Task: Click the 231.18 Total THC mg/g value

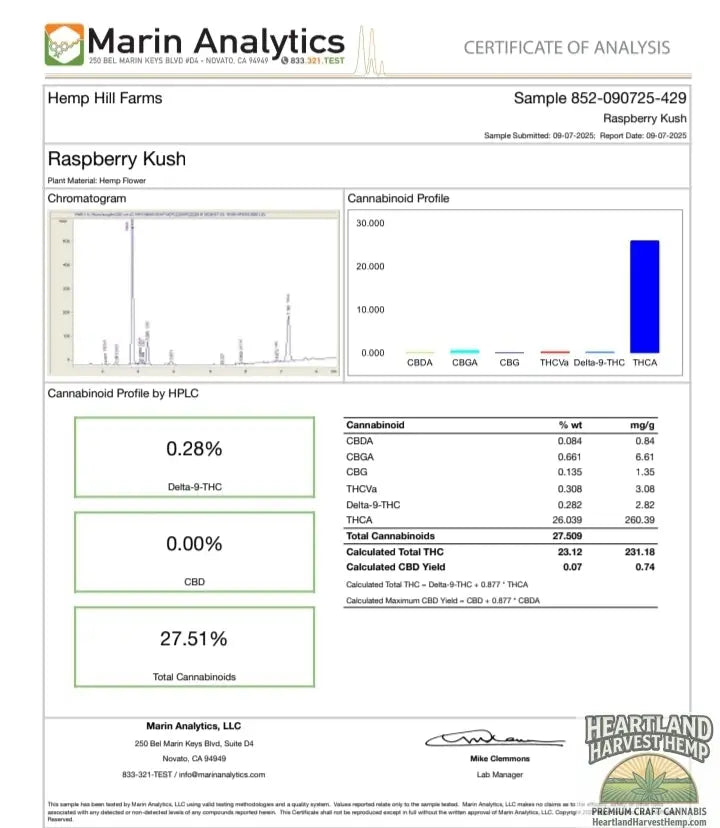Action: 640,552
